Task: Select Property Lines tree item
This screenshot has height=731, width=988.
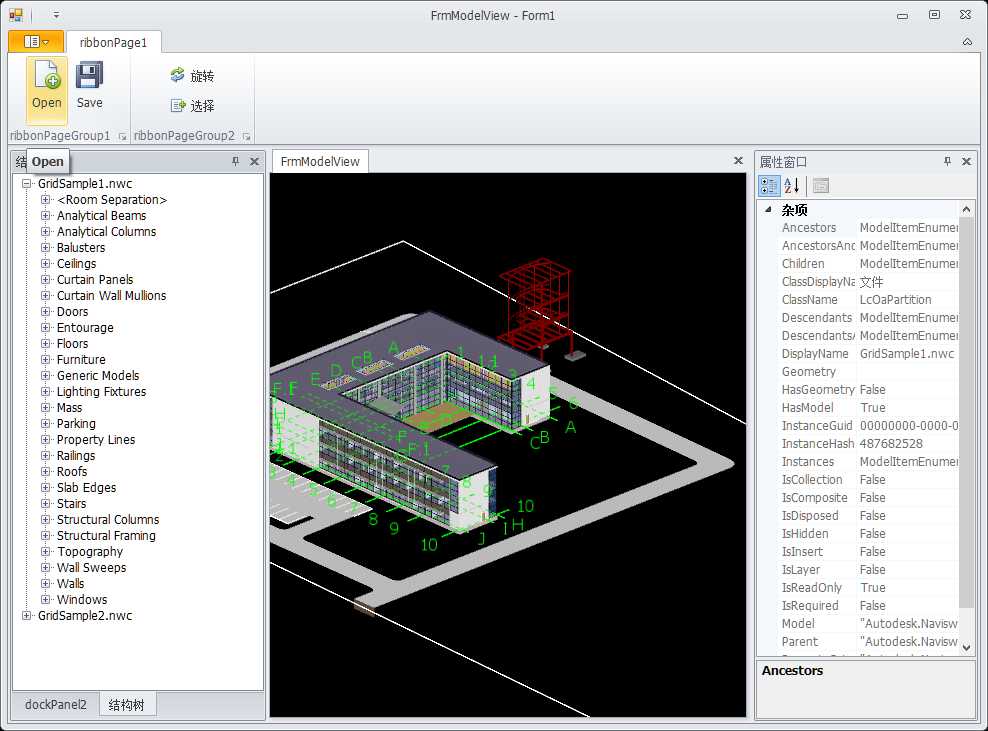Action: [96, 439]
